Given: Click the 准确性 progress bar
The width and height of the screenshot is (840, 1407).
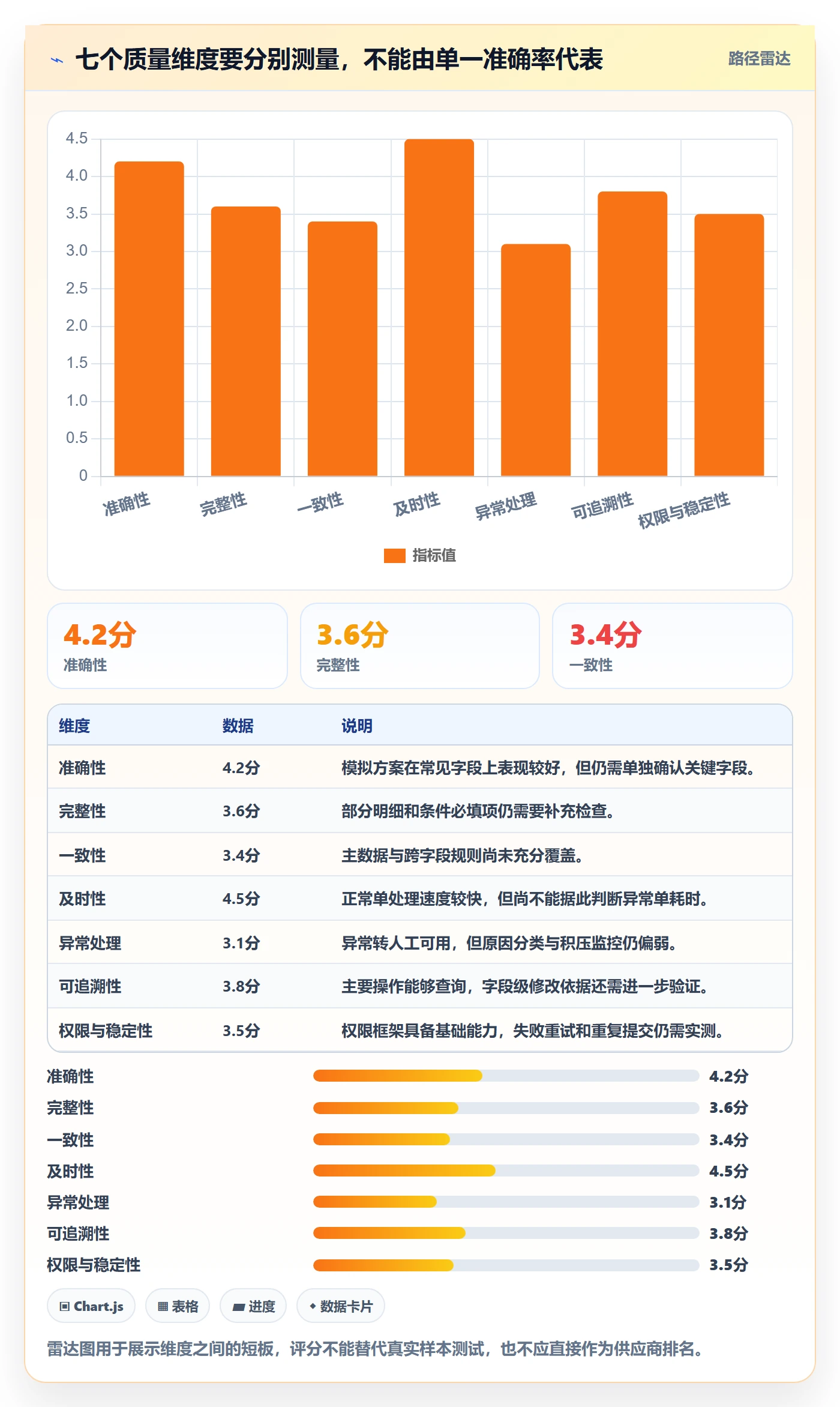Looking at the screenshot, I should tap(506, 1076).
